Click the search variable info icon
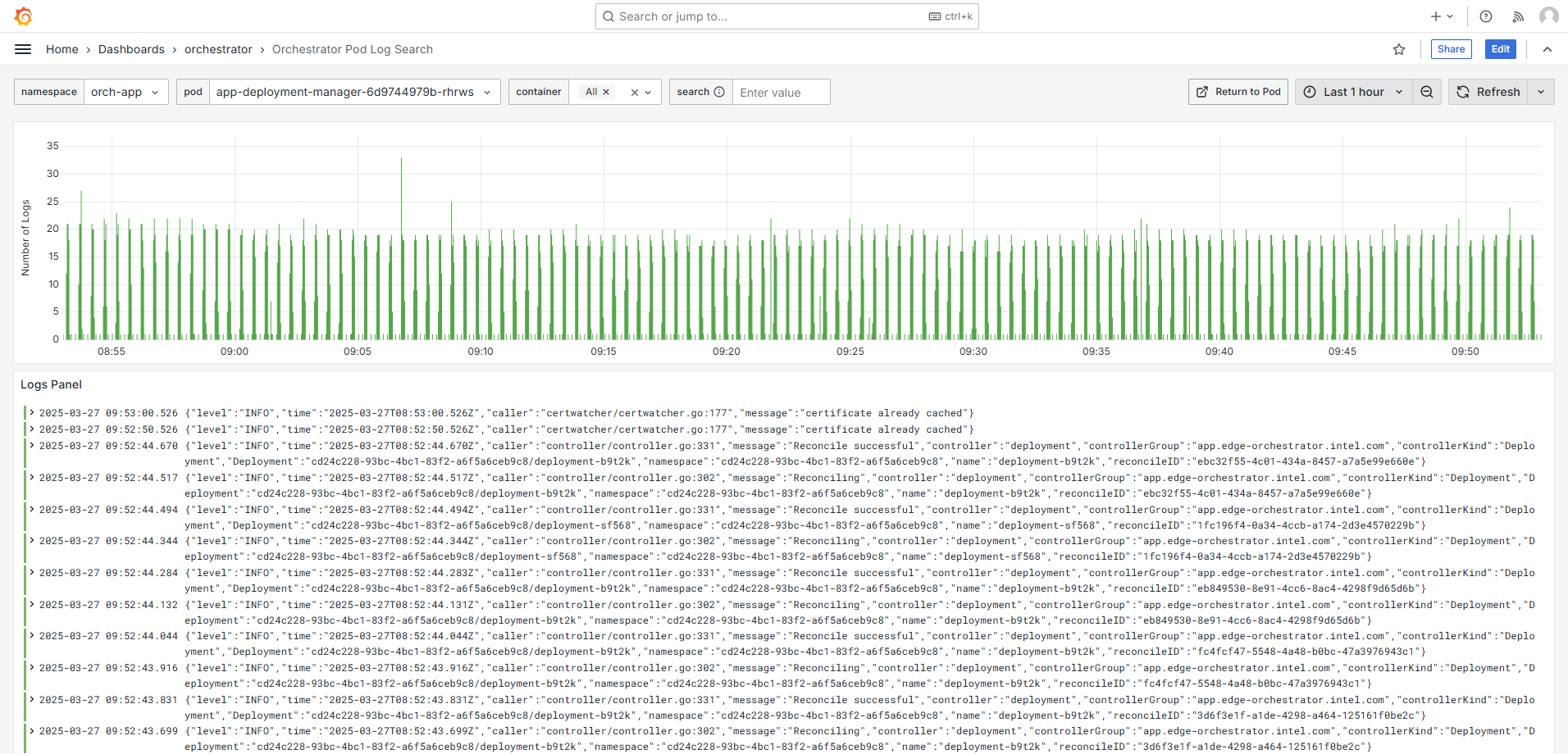This screenshot has width=1568, height=754. click(719, 92)
